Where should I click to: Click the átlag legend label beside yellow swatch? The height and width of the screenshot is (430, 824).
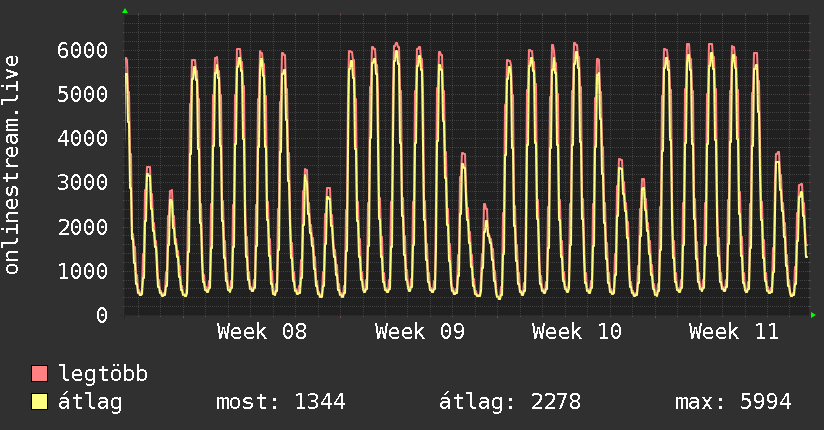pyautogui.click(x=90, y=402)
